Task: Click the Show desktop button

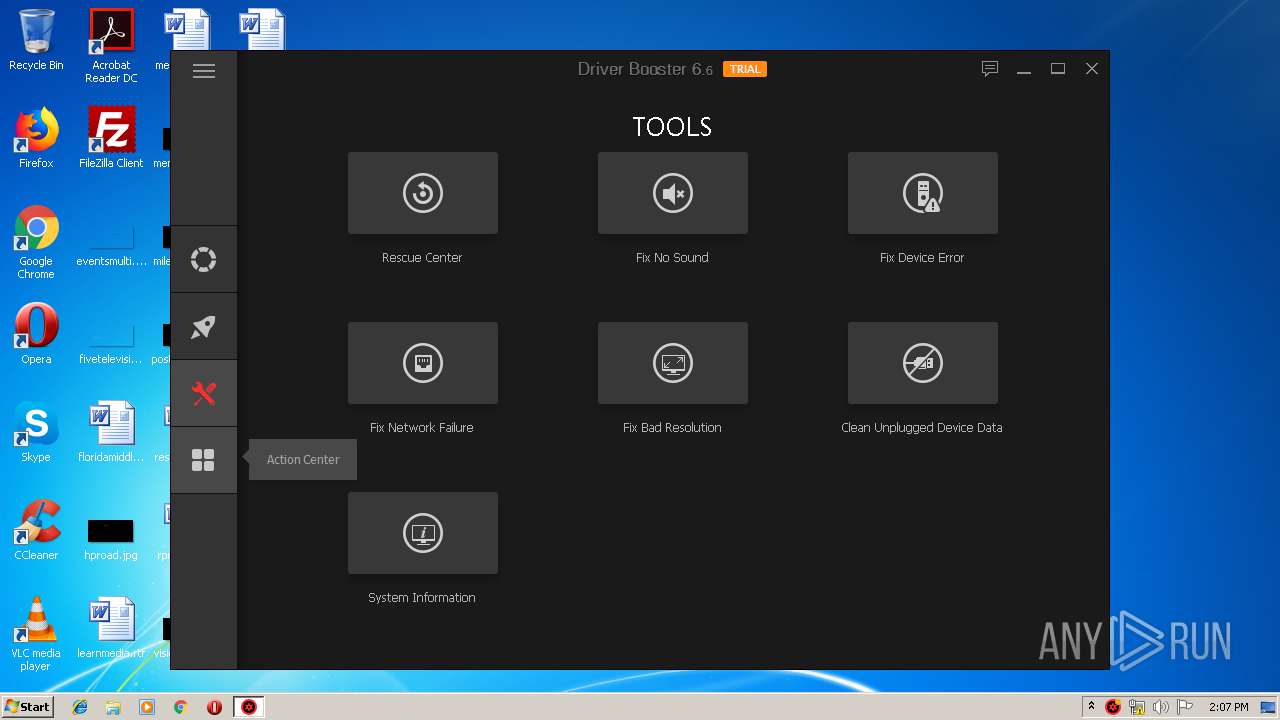Action: (x=1270, y=707)
